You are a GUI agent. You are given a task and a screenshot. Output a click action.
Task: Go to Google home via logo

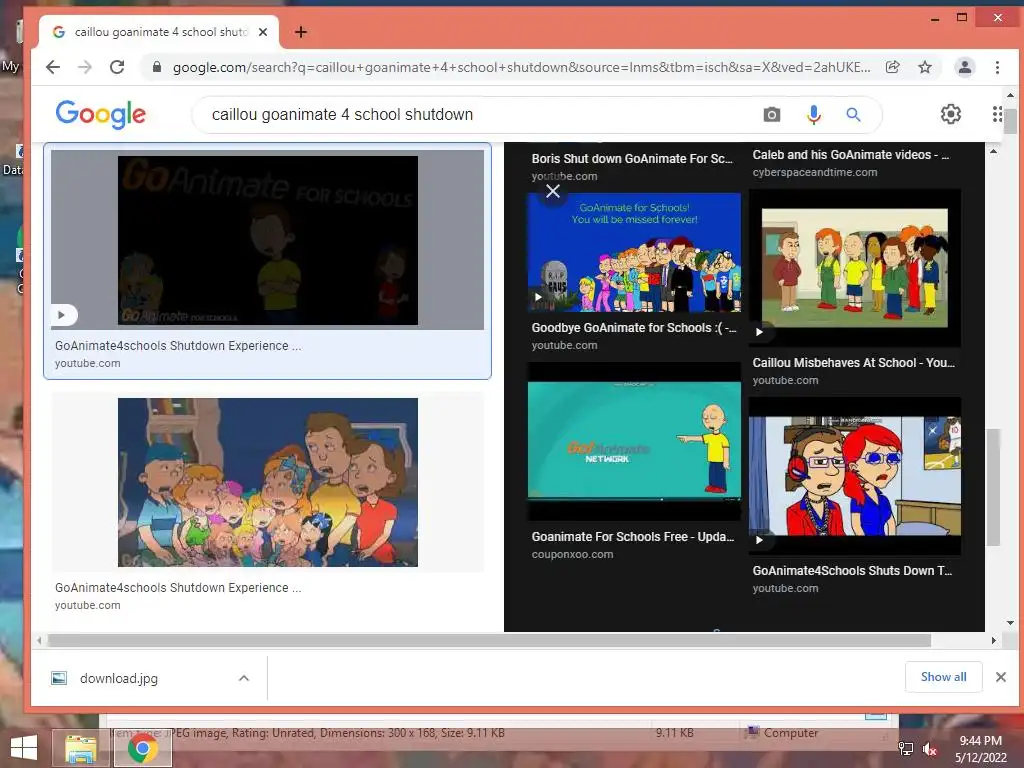[x=101, y=114]
